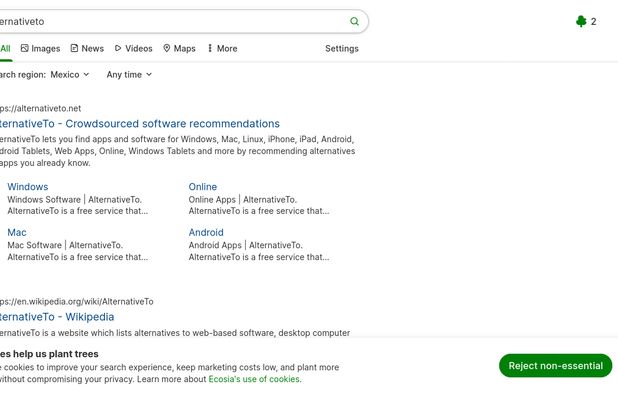
Task: Open the Windows sitelink
Action: [28, 187]
